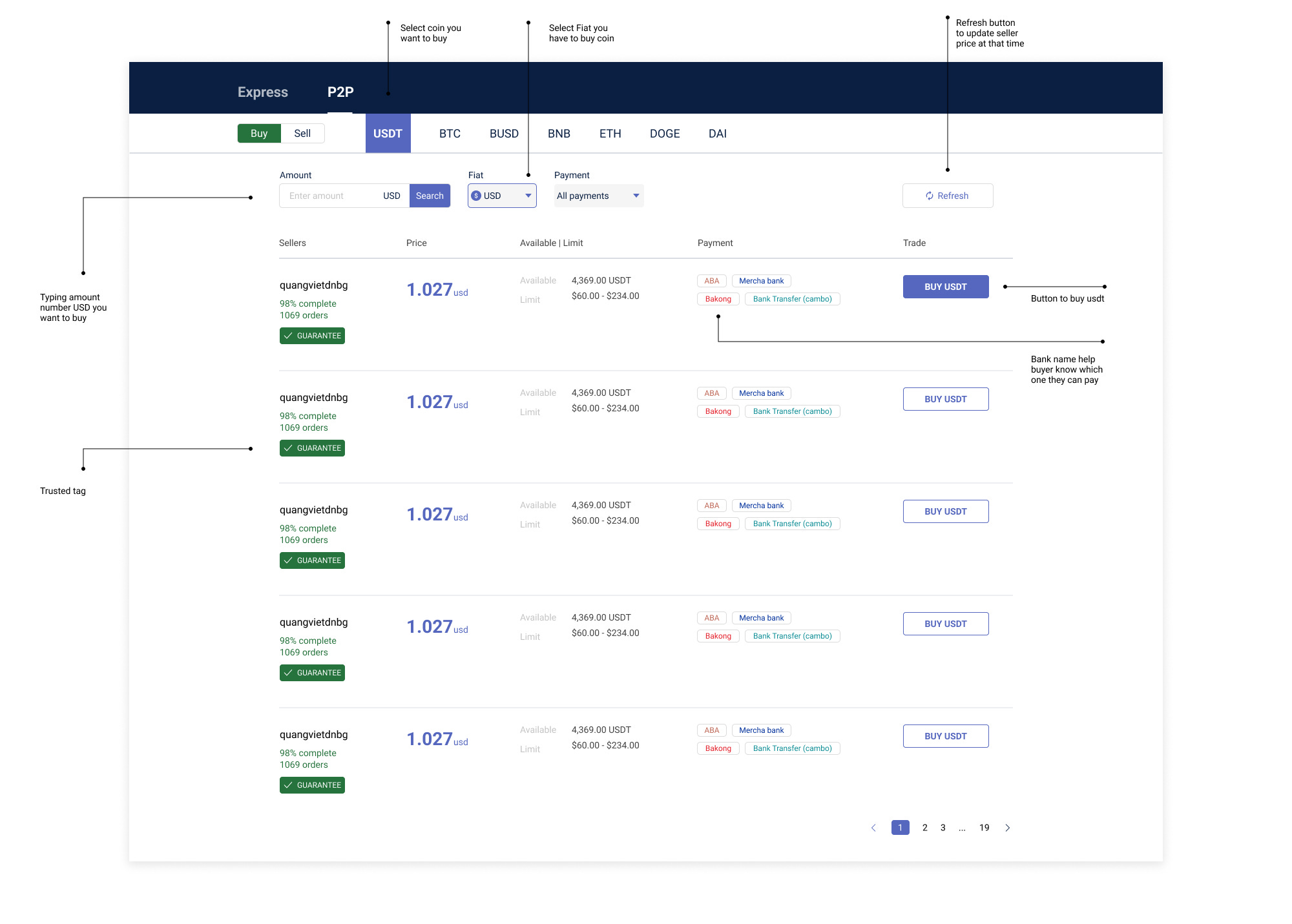Switch to the BTC tab

tap(450, 133)
